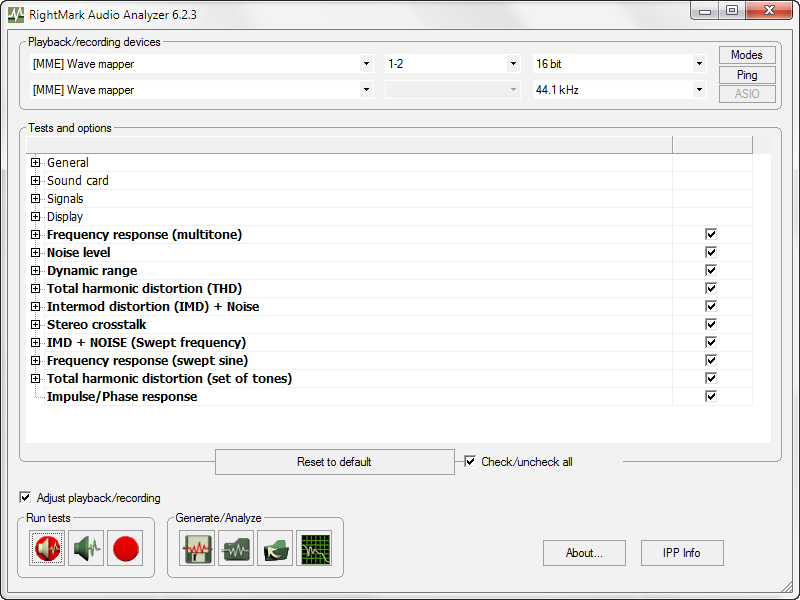
Task: Click the analyze WAV file icon
Action: click(x=236, y=548)
